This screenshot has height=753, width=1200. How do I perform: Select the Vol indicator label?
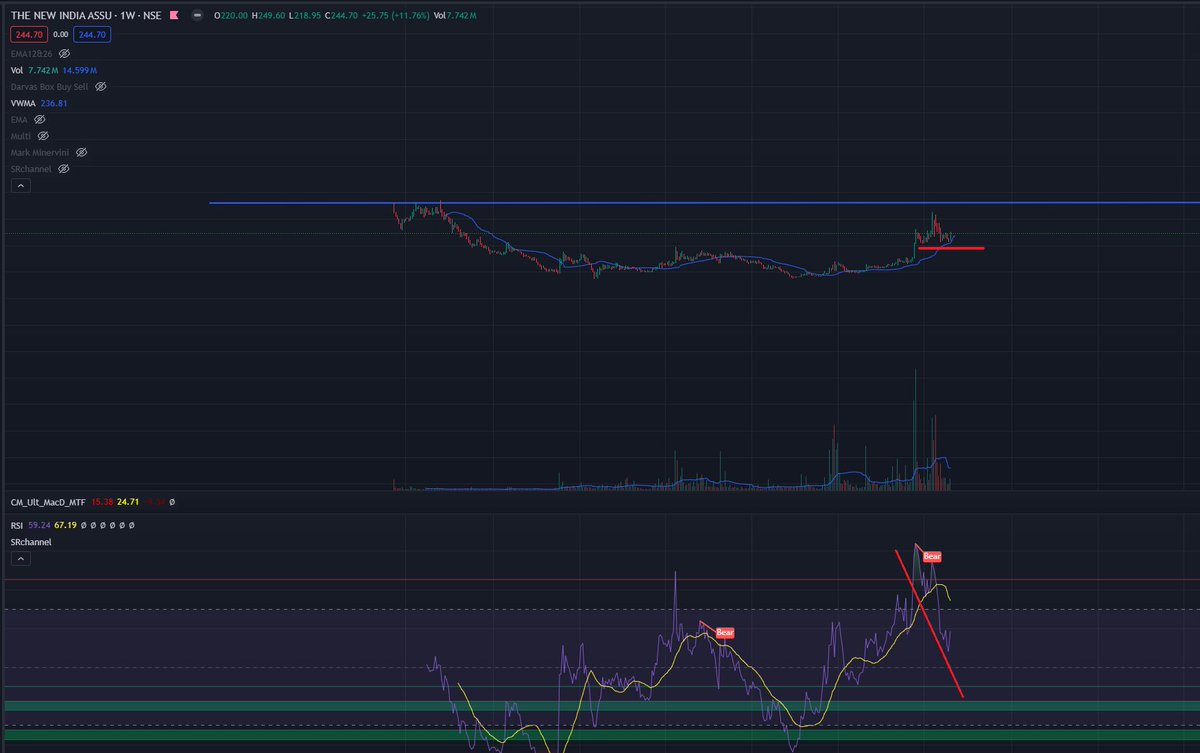pos(17,70)
